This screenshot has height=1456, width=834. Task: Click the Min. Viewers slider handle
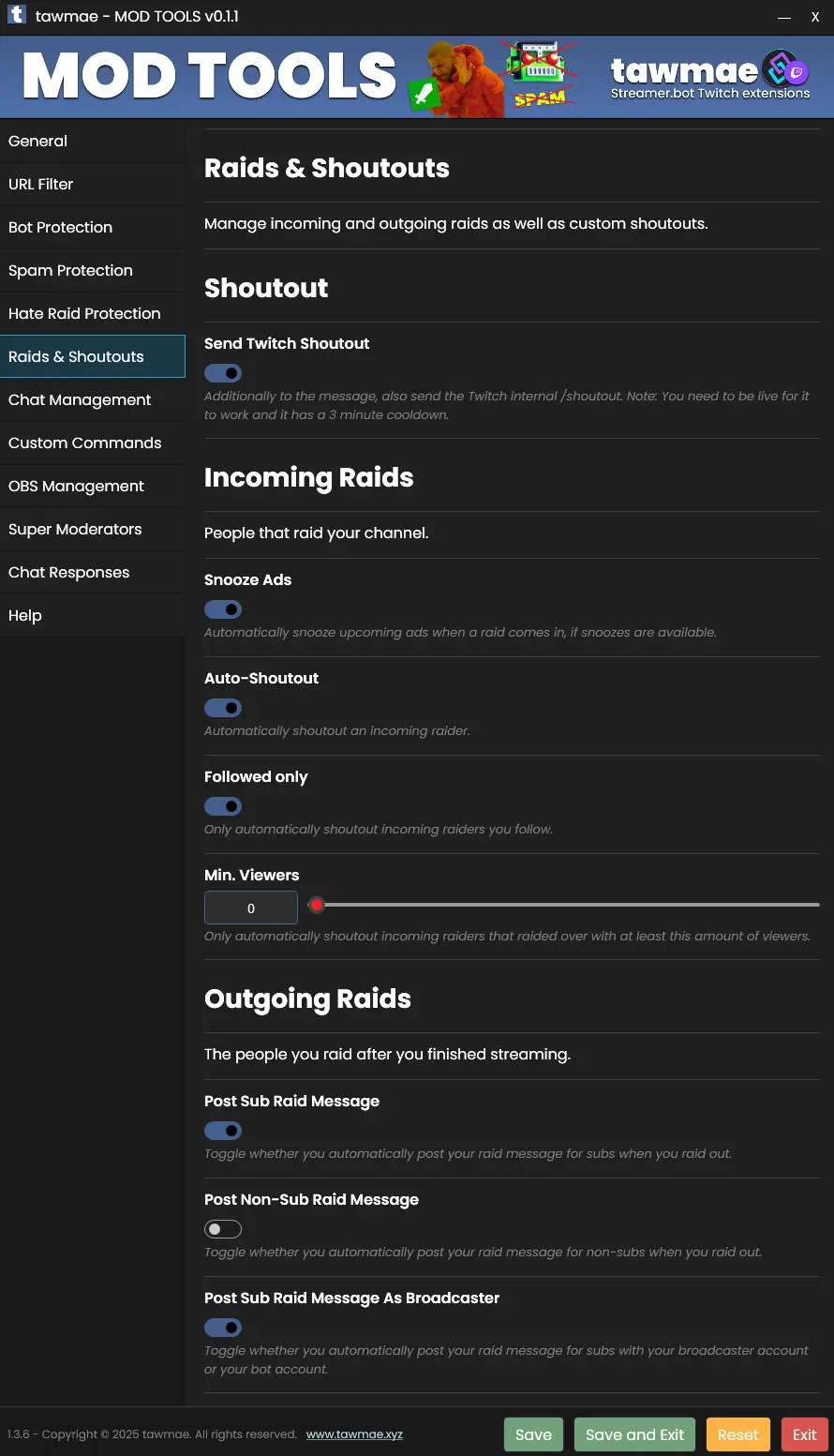pyautogui.click(x=317, y=905)
